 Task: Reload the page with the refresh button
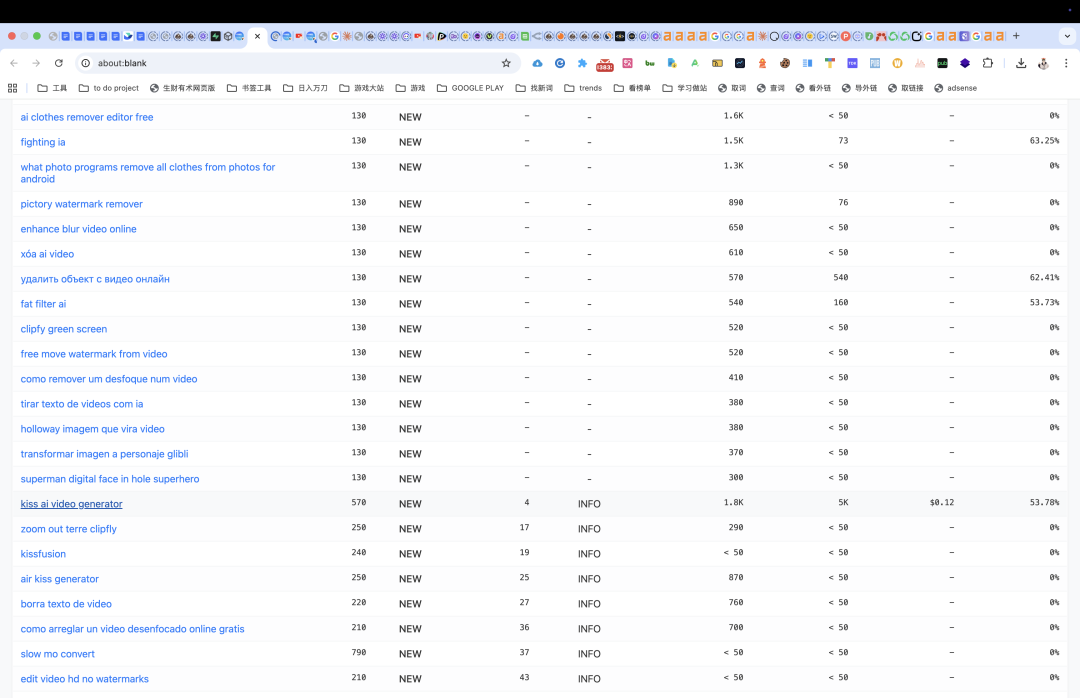[x=59, y=63]
